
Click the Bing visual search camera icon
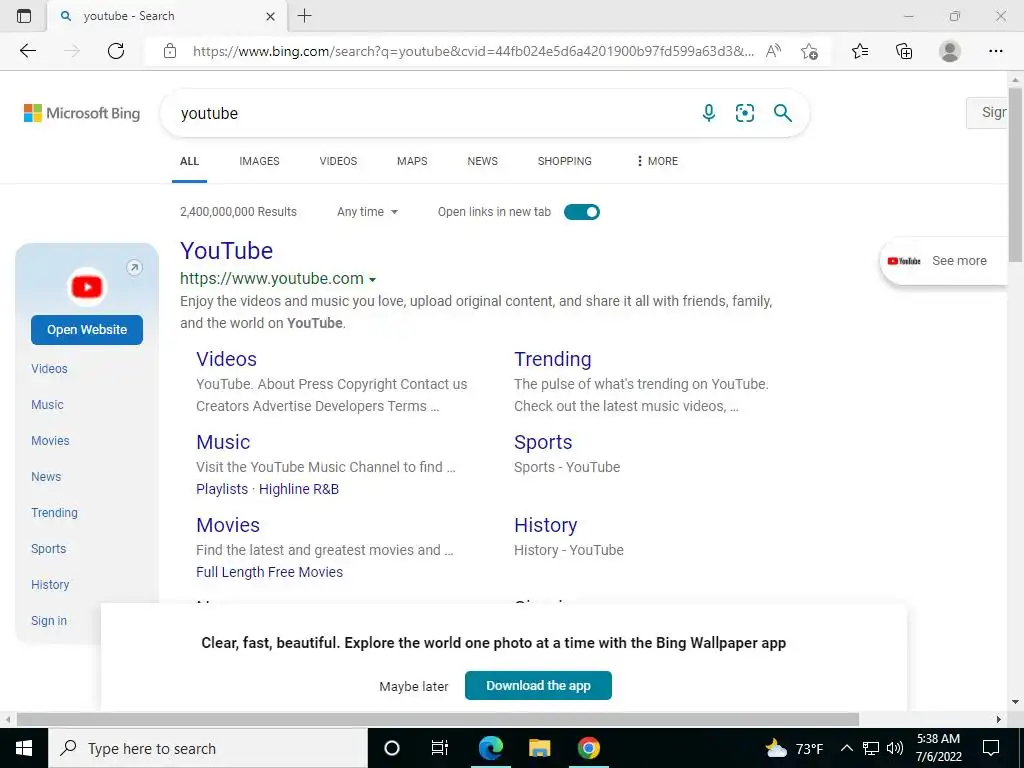coord(744,113)
